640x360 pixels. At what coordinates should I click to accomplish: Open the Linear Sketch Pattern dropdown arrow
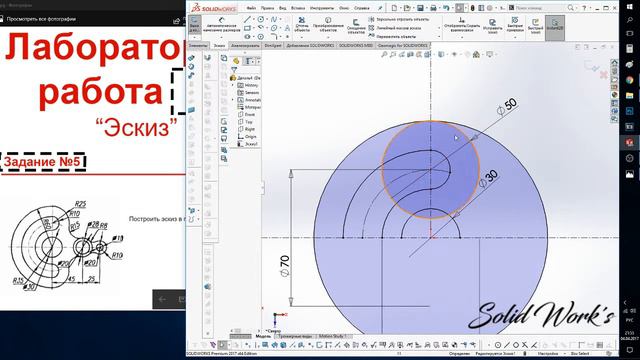click(x=439, y=28)
